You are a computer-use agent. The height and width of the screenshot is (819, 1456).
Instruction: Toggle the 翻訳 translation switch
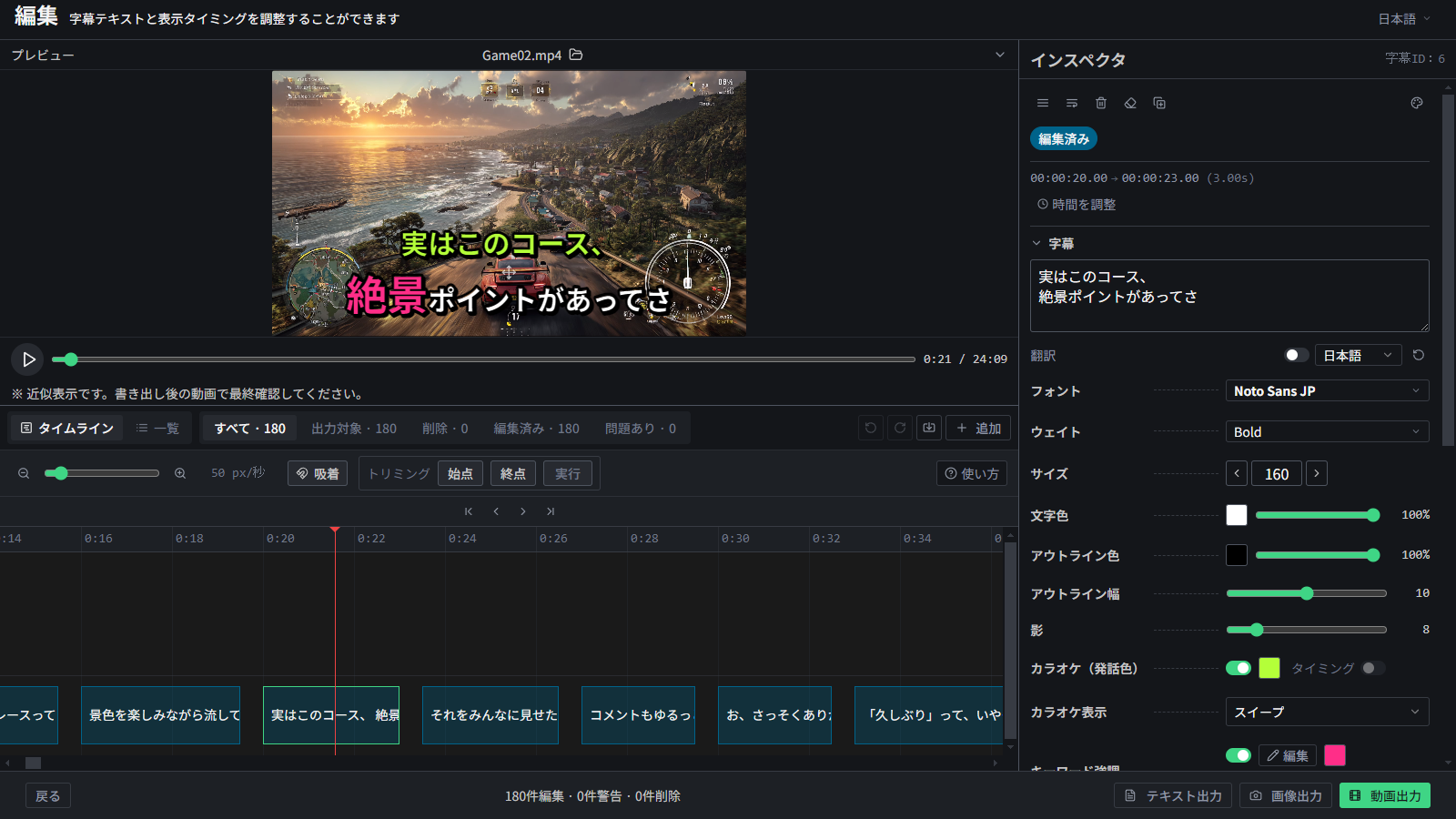tap(1297, 355)
